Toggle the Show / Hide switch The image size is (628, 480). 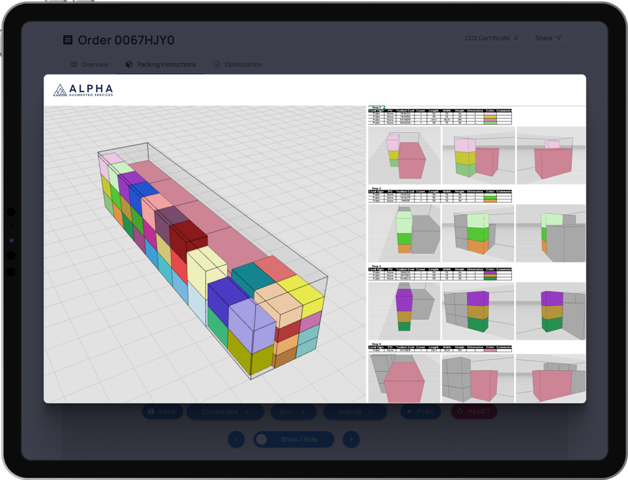[x=262, y=439]
